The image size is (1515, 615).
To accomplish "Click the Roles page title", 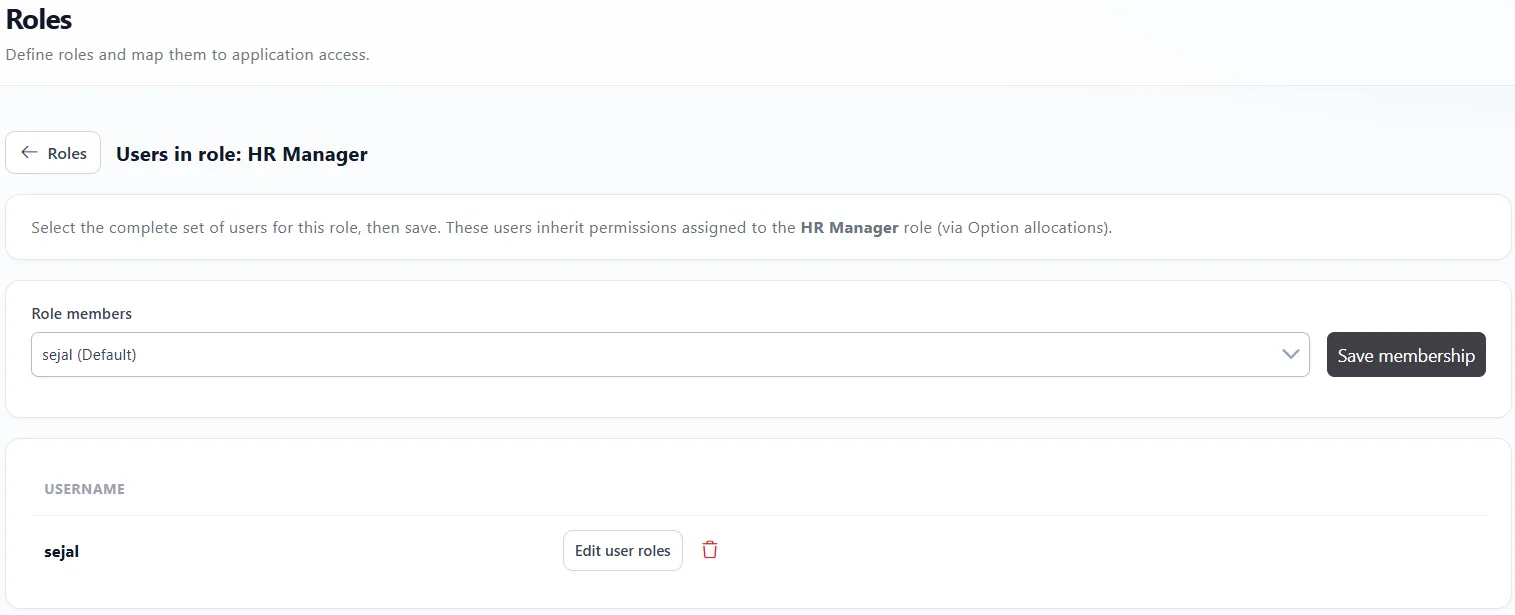I will click(39, 19).
